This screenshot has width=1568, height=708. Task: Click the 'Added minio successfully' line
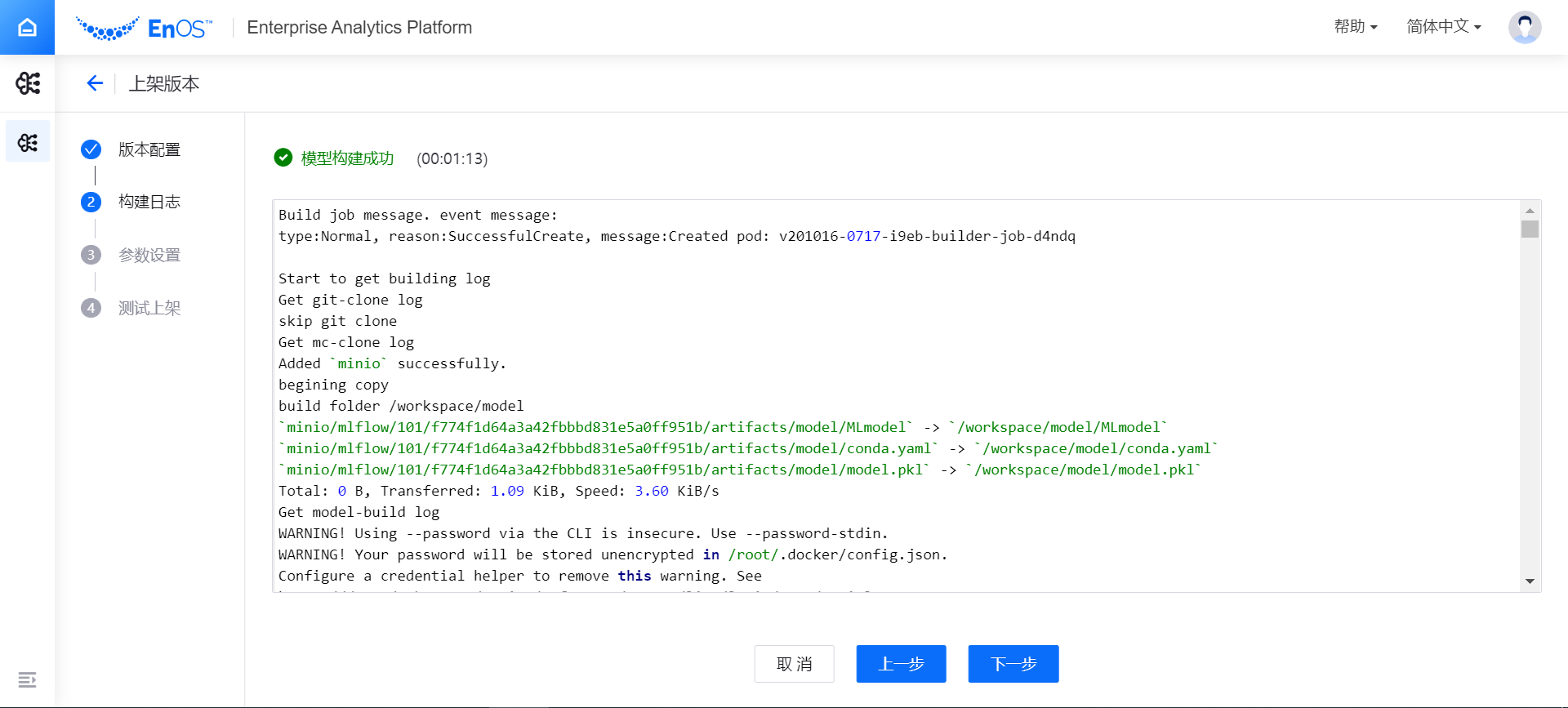pos(393,363)
